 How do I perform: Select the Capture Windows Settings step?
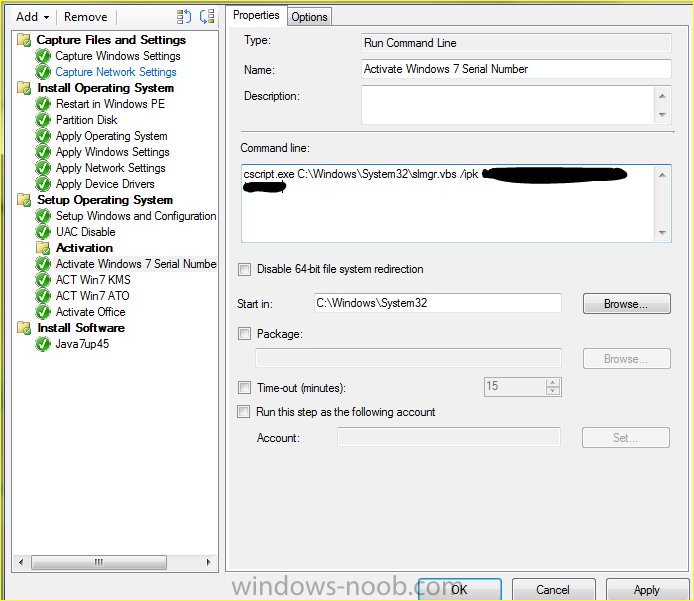coord(118,56)
